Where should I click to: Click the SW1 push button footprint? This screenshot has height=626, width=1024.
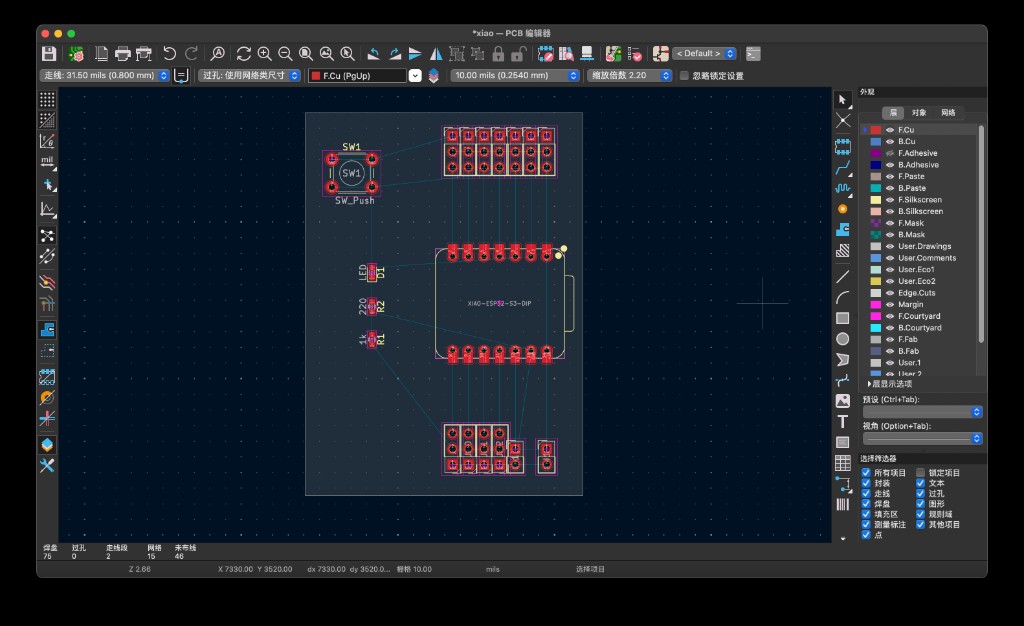(x=351, y=174)
